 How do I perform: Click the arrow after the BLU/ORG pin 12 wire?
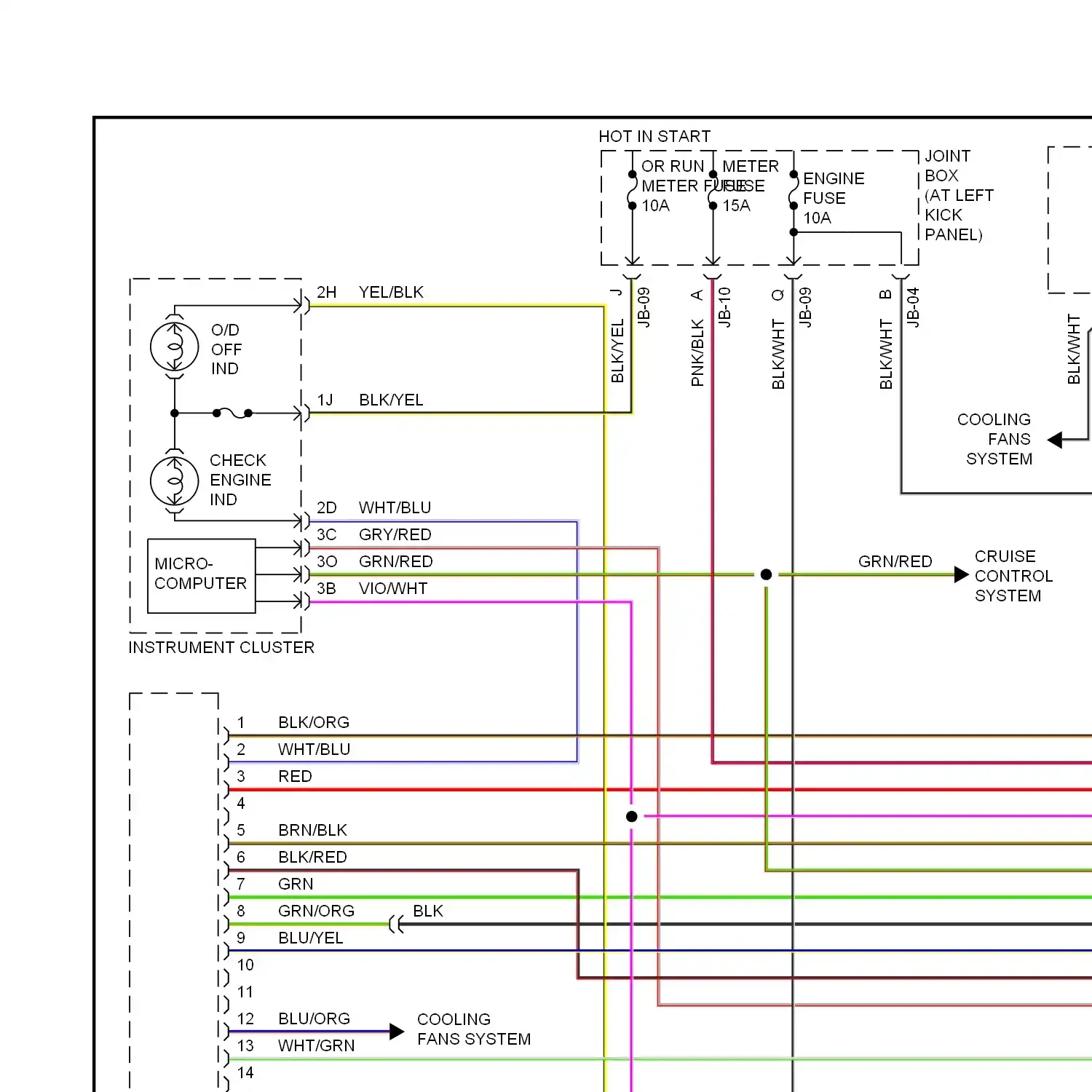pos(397,1032)
